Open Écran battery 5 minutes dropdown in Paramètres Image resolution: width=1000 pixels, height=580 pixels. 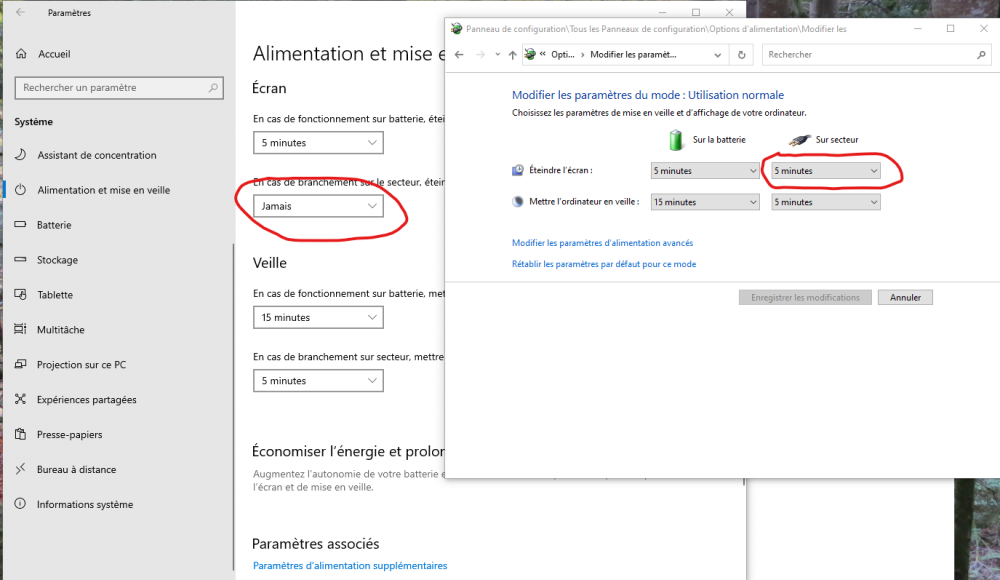[318, 143]
